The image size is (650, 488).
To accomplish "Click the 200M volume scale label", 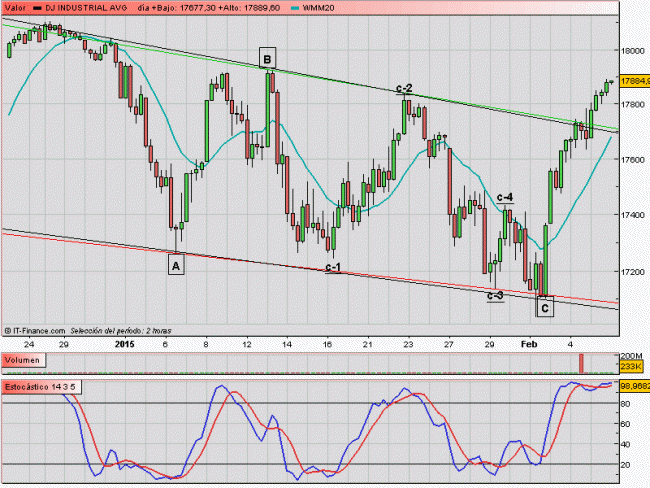I will (x=632, y=356).
